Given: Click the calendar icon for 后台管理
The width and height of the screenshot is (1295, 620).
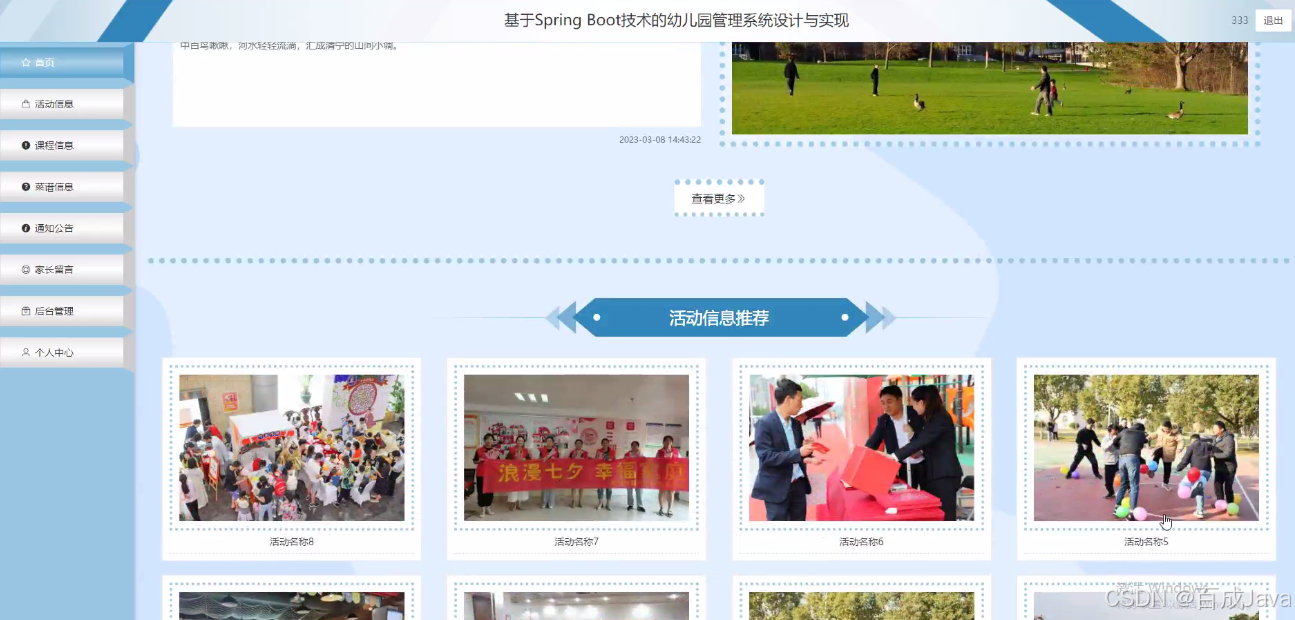Looking at the screenshot, I should tap(26, 311).
